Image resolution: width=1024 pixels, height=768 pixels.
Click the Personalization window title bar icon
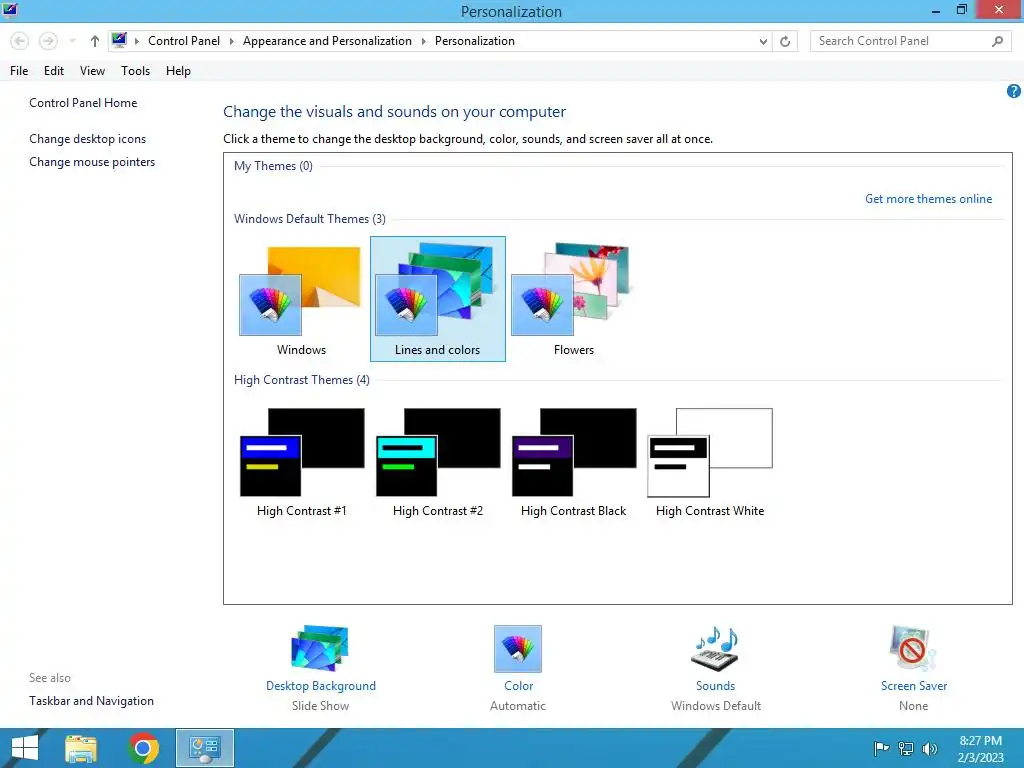coord(10,10)
